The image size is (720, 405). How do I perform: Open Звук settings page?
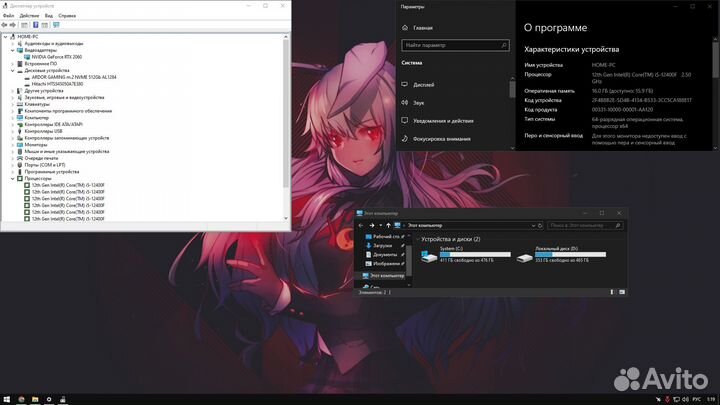pyautogui.click(x=413, y=103)
